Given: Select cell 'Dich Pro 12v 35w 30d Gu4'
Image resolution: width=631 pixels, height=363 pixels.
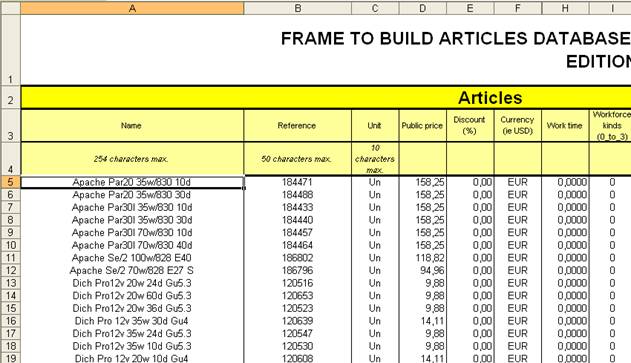Looking at the screenshot, I should point(132,321).
